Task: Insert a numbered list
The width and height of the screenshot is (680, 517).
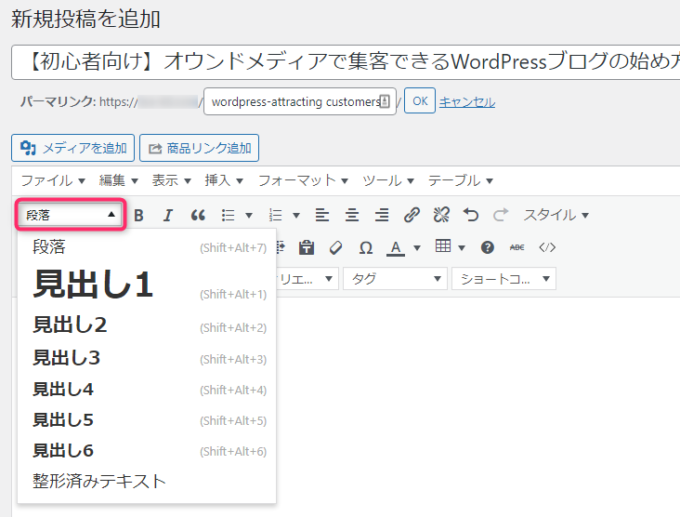Action: 275,215
